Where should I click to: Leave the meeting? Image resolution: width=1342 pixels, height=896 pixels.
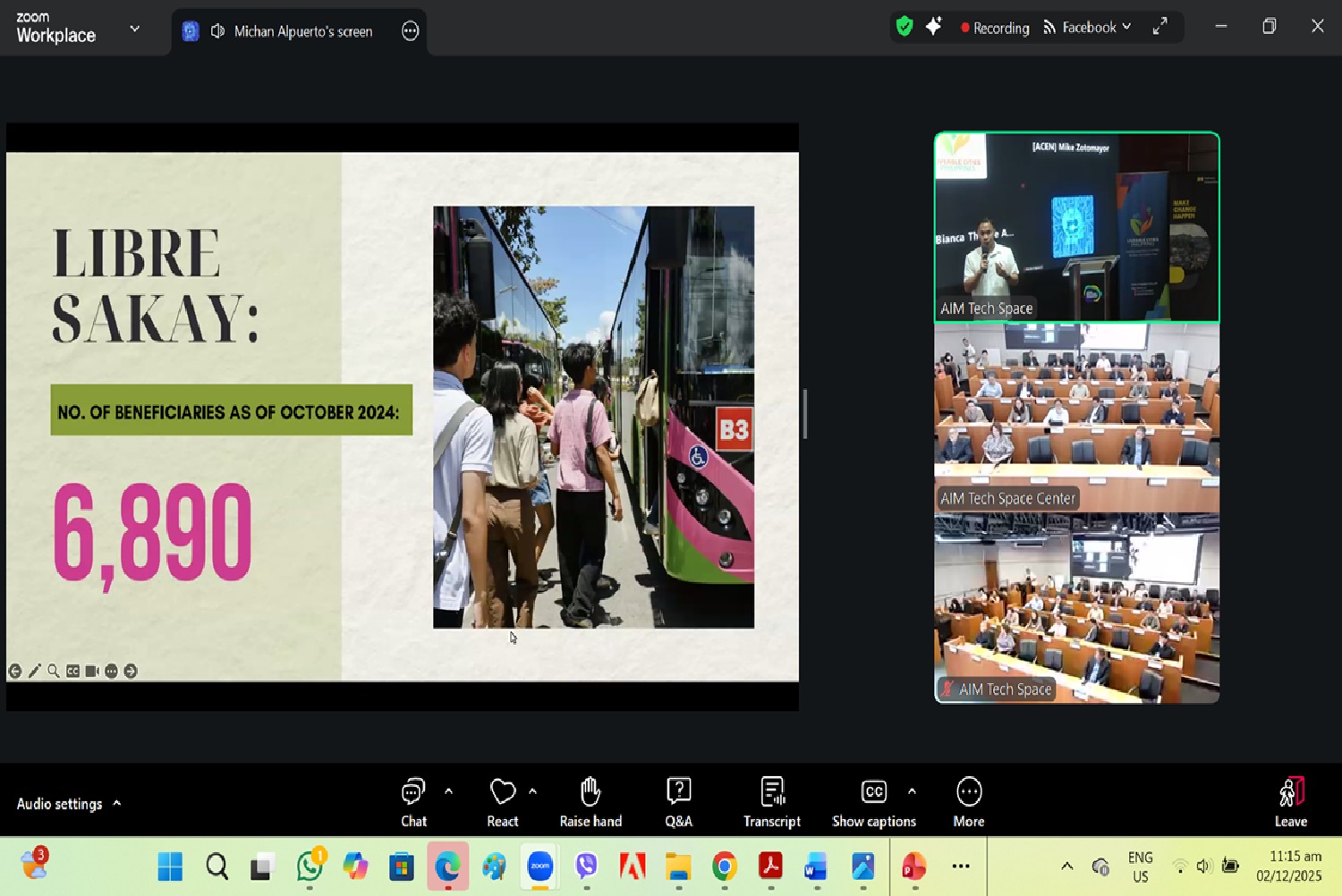(x=1290, y=801)
